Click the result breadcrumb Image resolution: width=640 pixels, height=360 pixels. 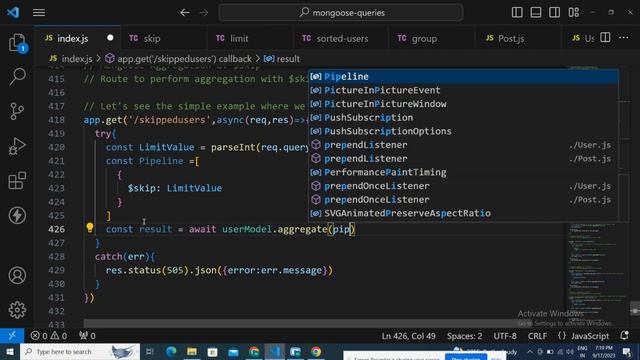click(x=282, y=59)
